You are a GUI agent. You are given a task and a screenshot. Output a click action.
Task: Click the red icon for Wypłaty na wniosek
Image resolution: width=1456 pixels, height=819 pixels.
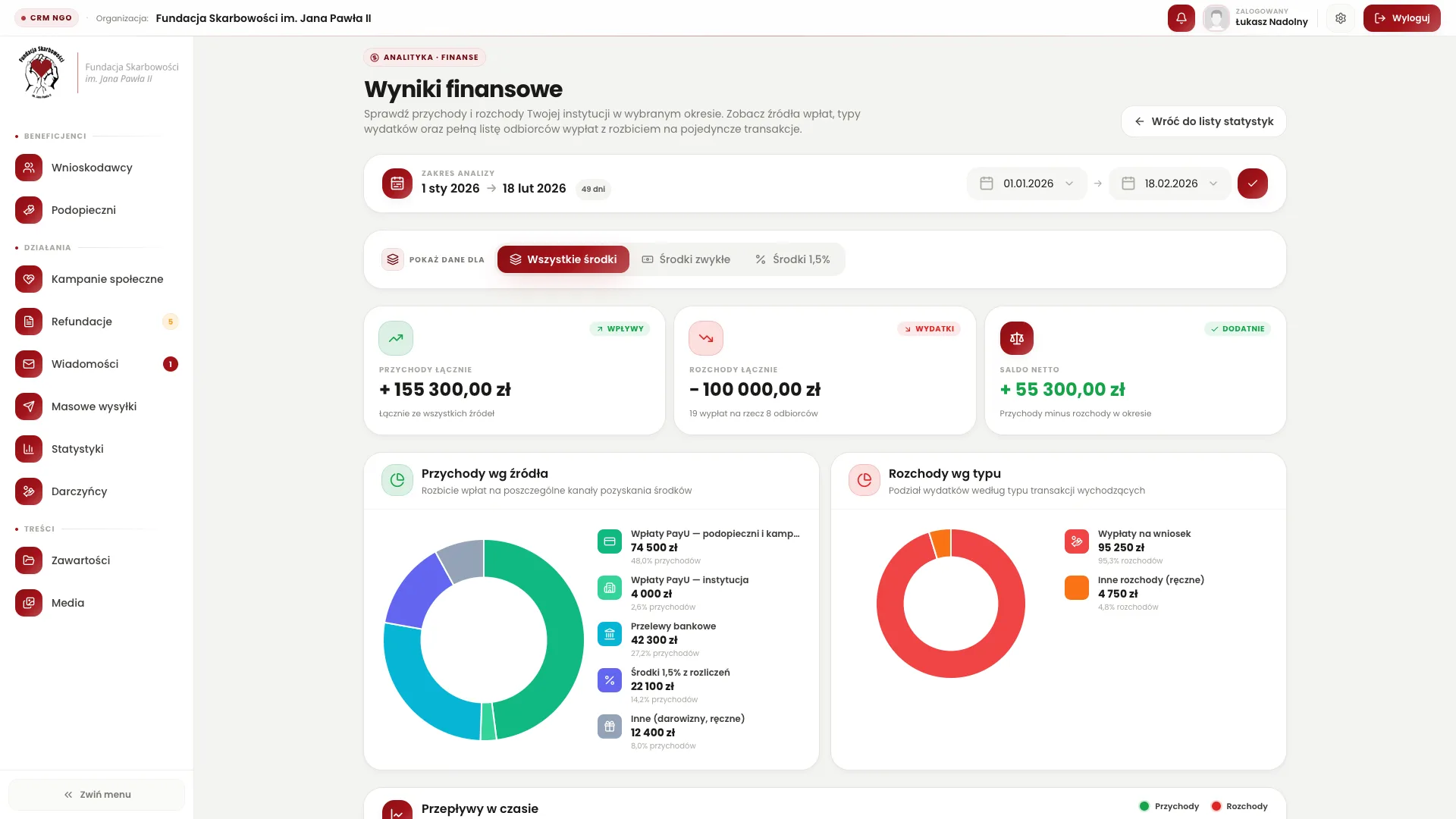(1077, 541)
